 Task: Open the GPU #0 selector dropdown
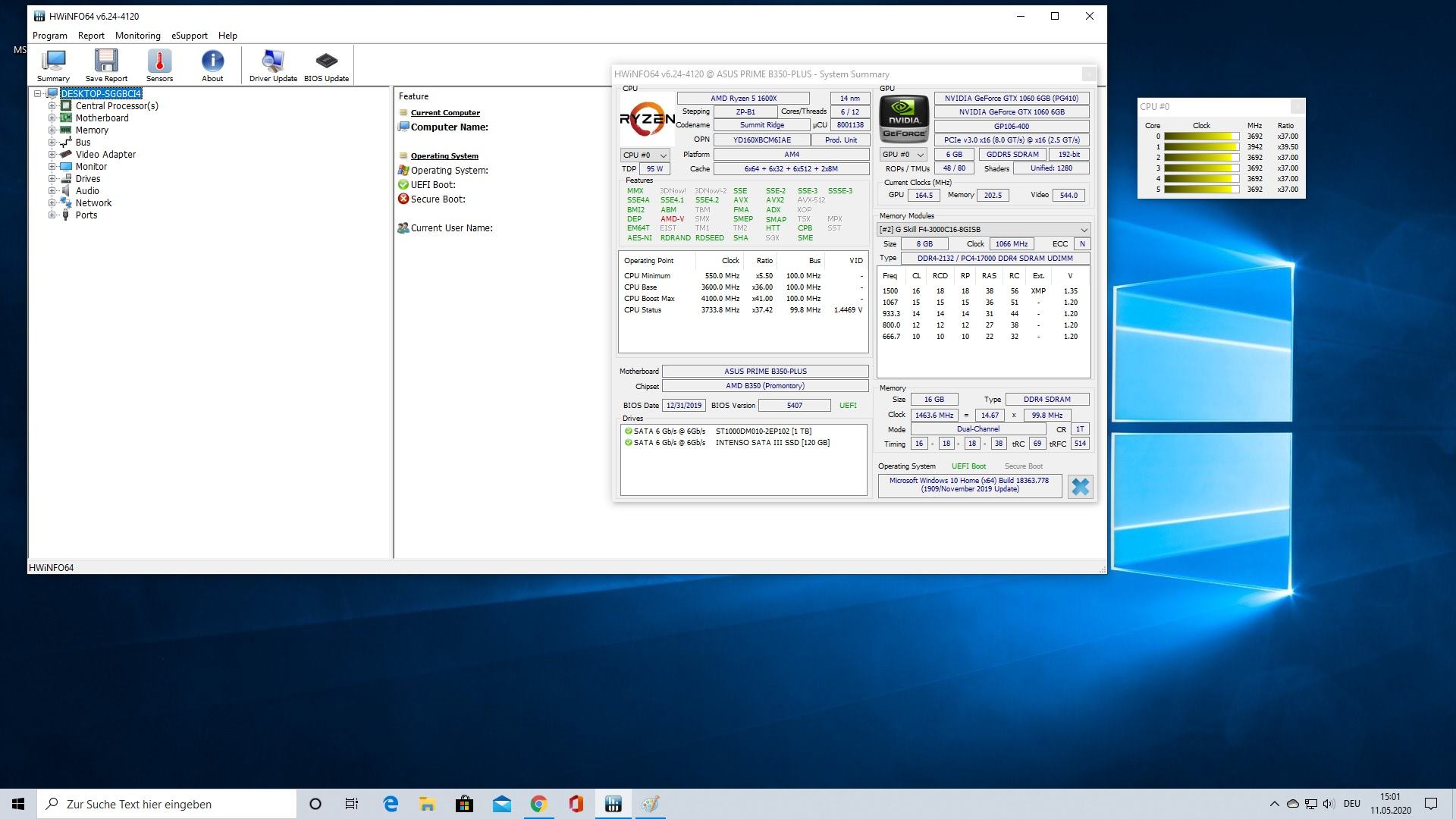click(903, 155)
